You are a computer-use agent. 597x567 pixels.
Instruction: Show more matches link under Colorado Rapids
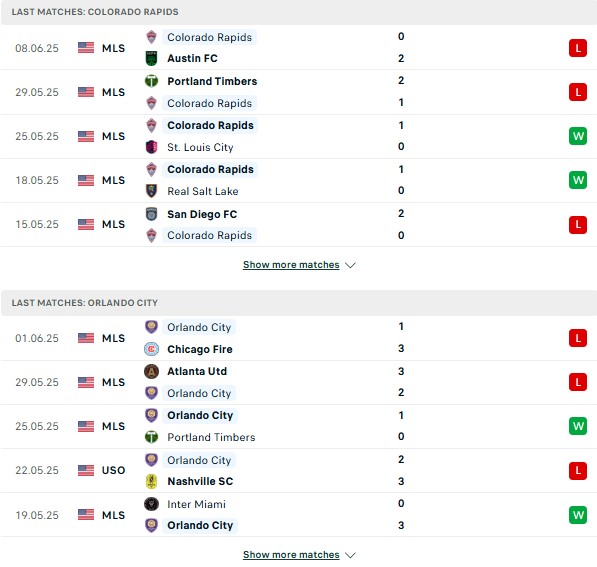point(291,265)
